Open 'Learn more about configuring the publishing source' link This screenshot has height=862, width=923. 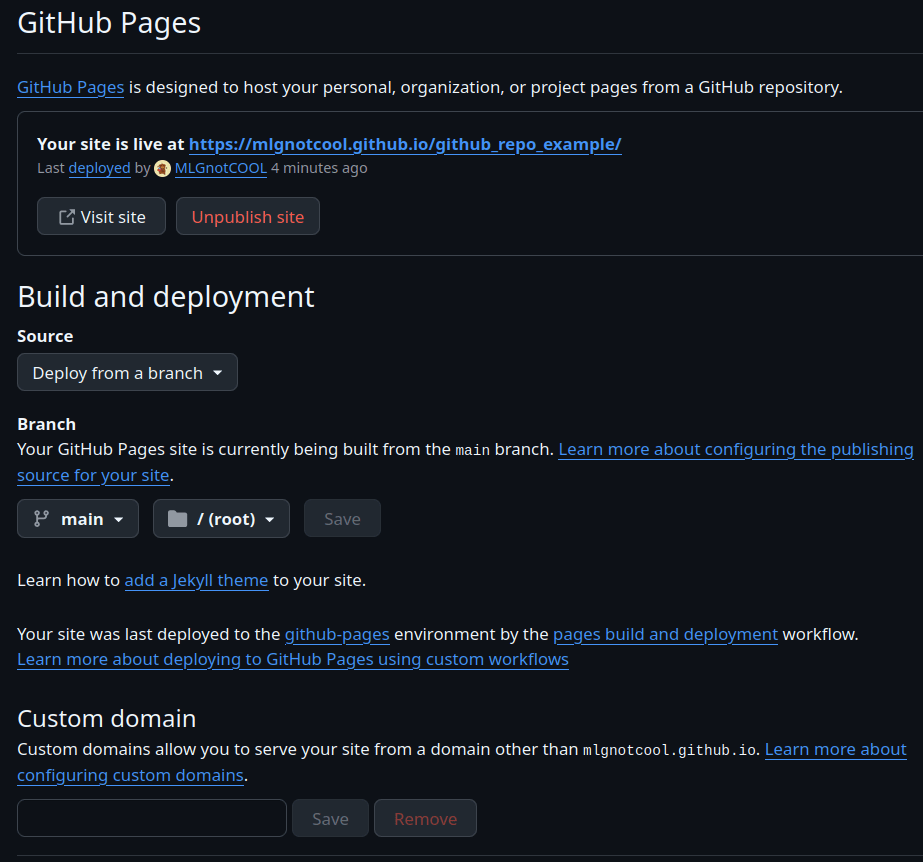tap(736, 450)
